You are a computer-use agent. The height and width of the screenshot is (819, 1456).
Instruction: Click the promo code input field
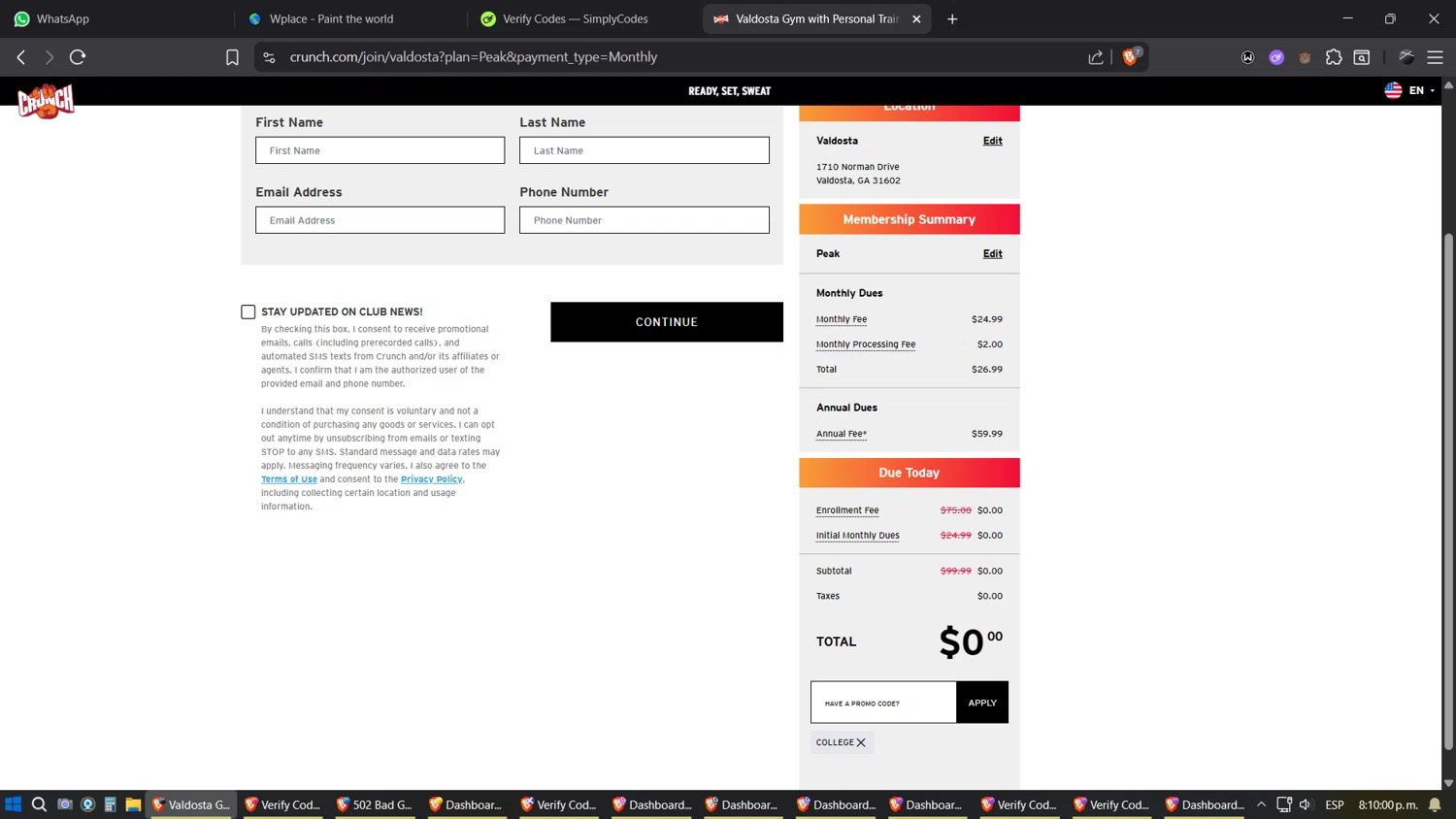[883, 703]
